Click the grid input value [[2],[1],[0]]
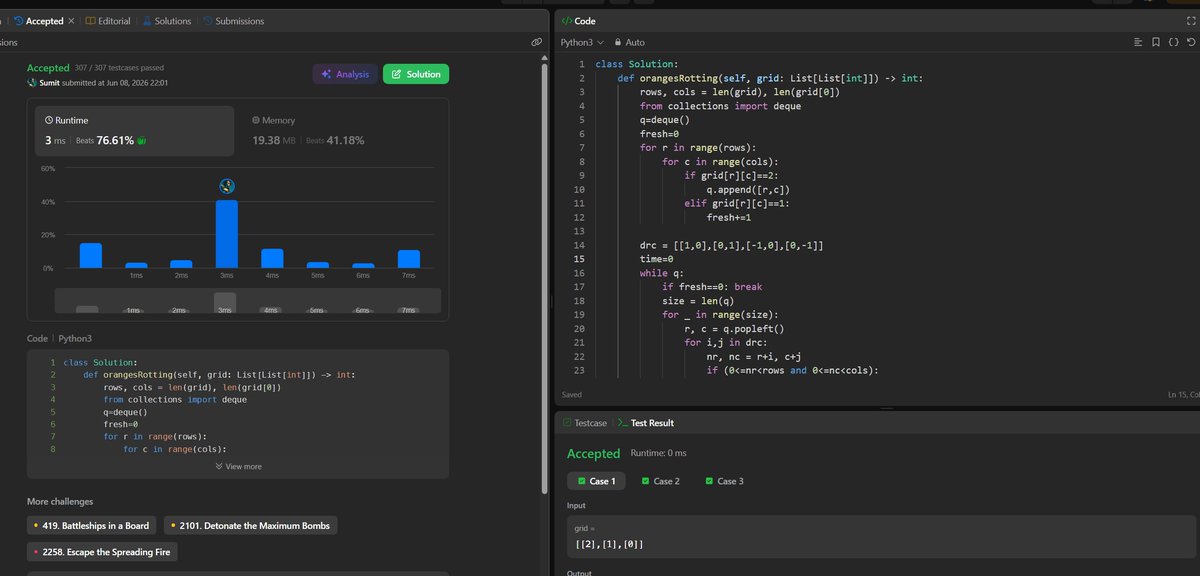Screen dimensions: 1200x576 point(609,543)
